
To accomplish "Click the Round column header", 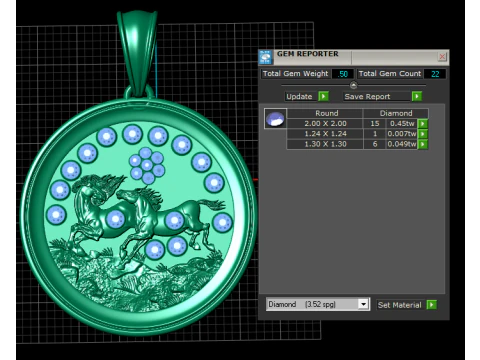I will pyautogui.click(x=326, y=113).
